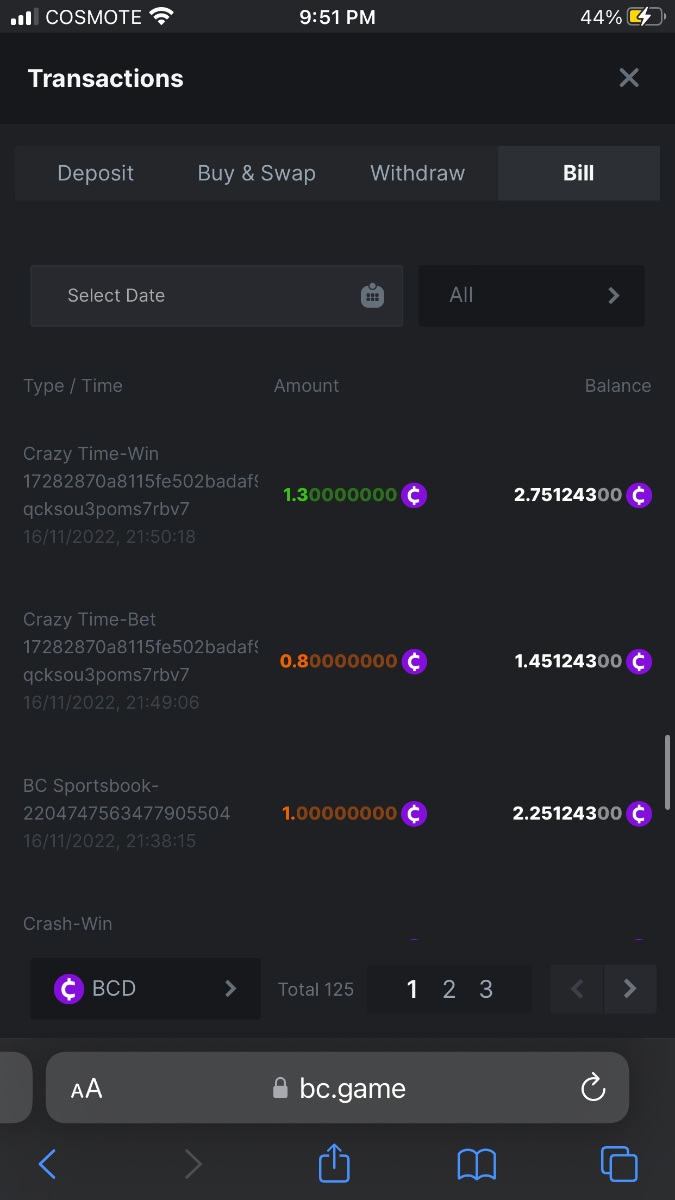
Task: Go to page 2 of transactions
Action: click(x=449, y=989)
